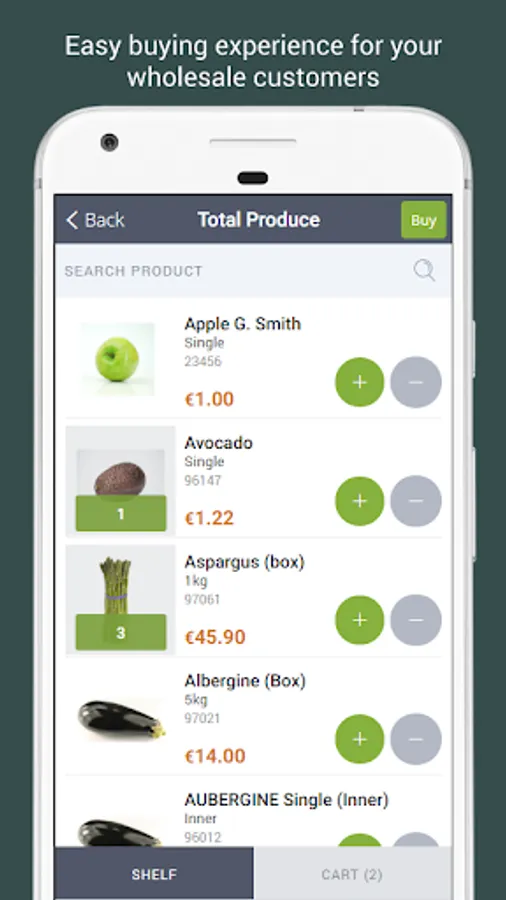The width and height of the screenshot is (506, 900).
Task: Go back using the Back arrow
Action: (x=95, y=220)
